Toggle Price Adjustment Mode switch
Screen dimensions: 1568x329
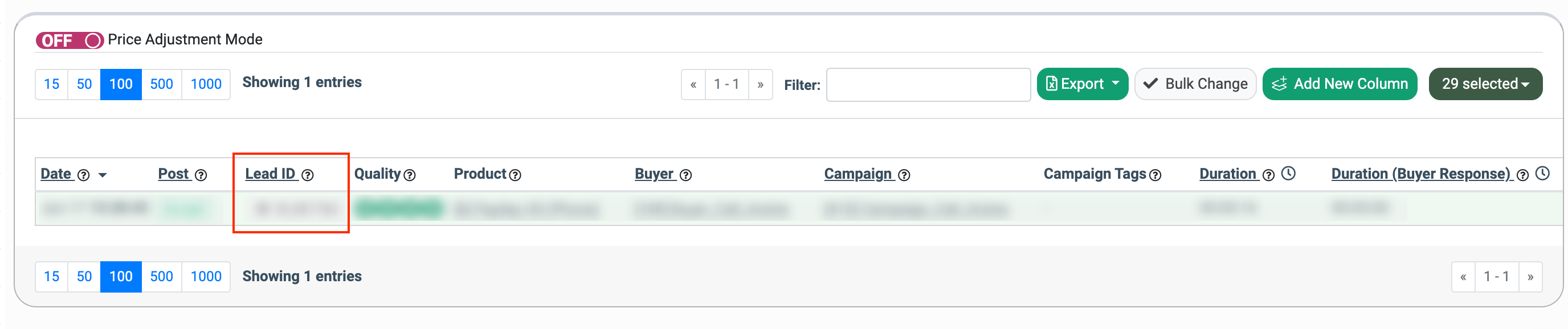pyautogui.click(x=70, y=40)
